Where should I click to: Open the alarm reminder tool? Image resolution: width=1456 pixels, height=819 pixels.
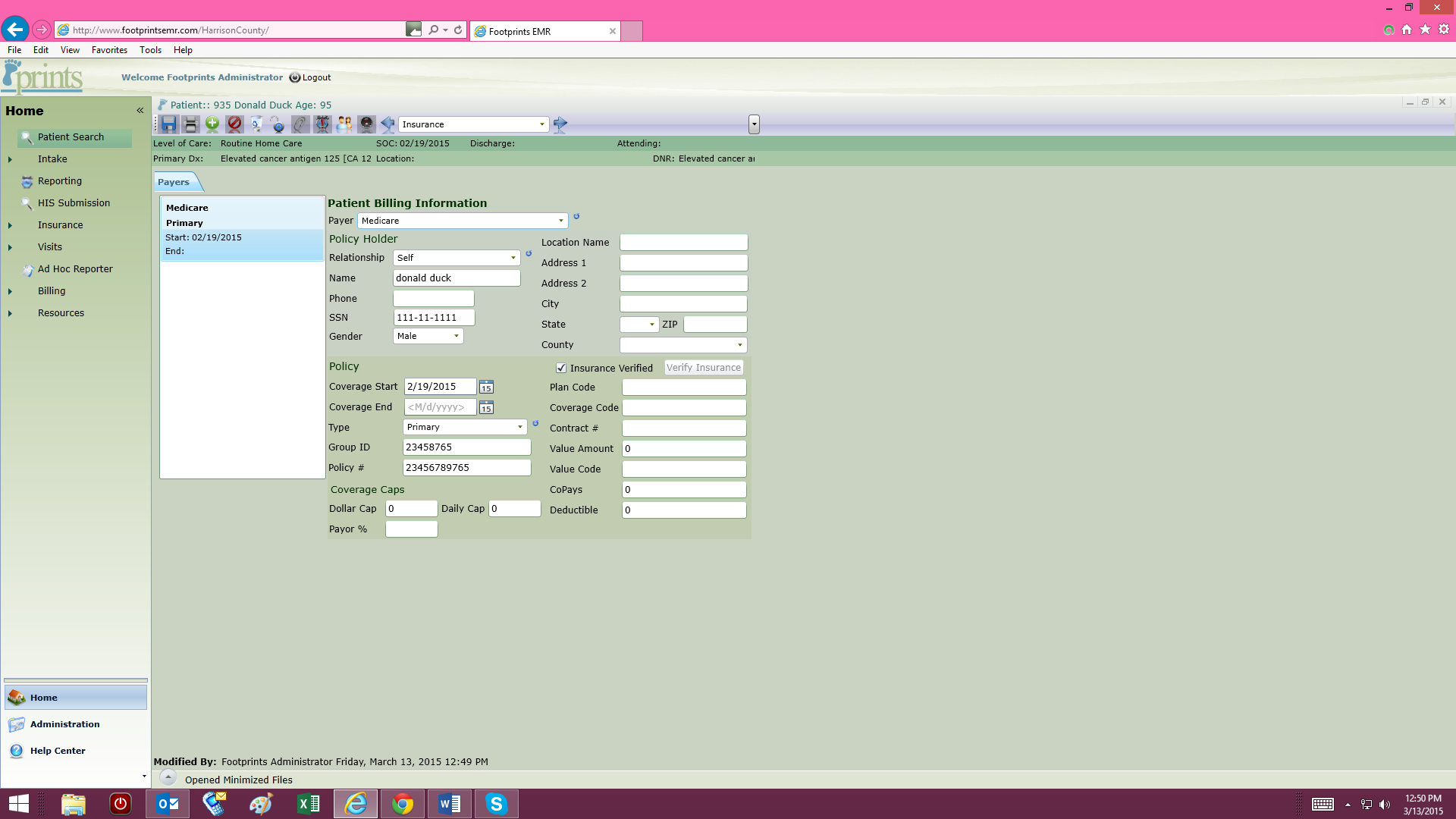[322, 124]
